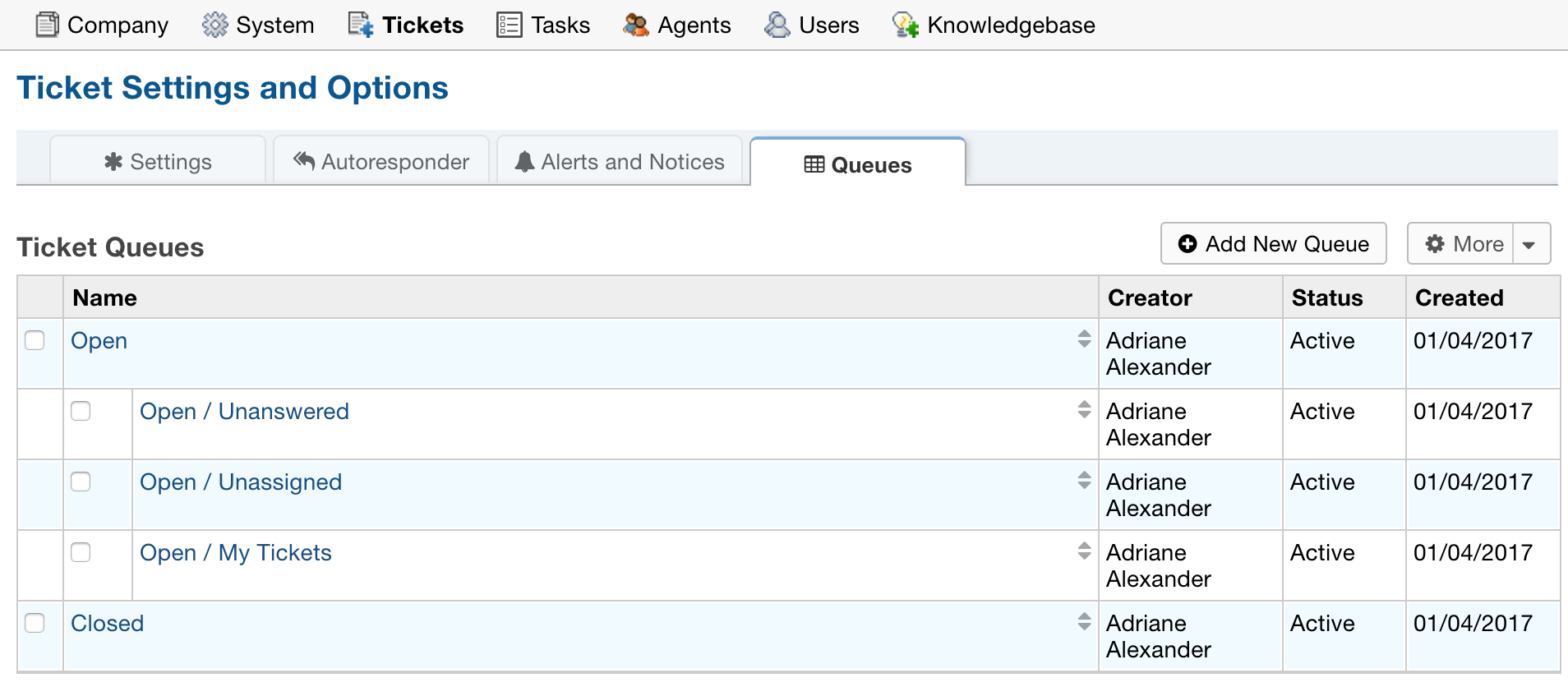Switch to the Autoresponder tab

[x=382, y=162]
